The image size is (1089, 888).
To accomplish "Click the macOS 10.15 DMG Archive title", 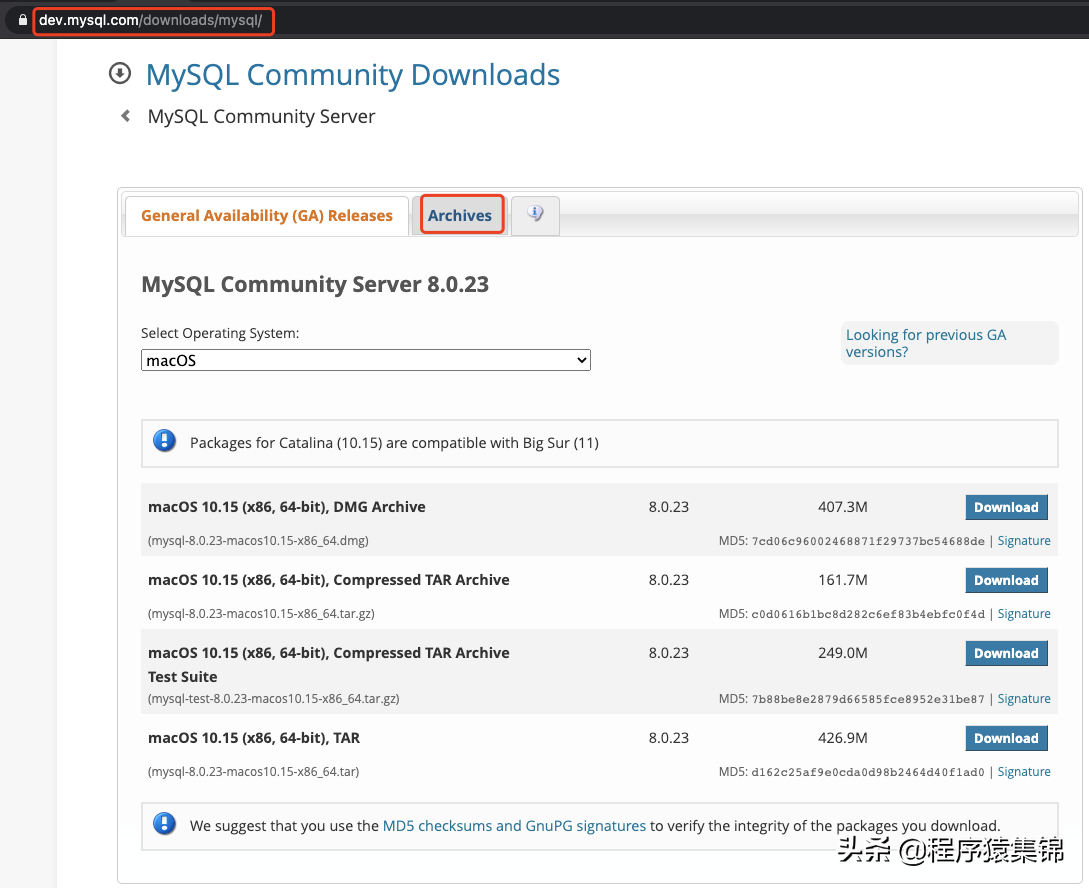I will coord(287,508).
